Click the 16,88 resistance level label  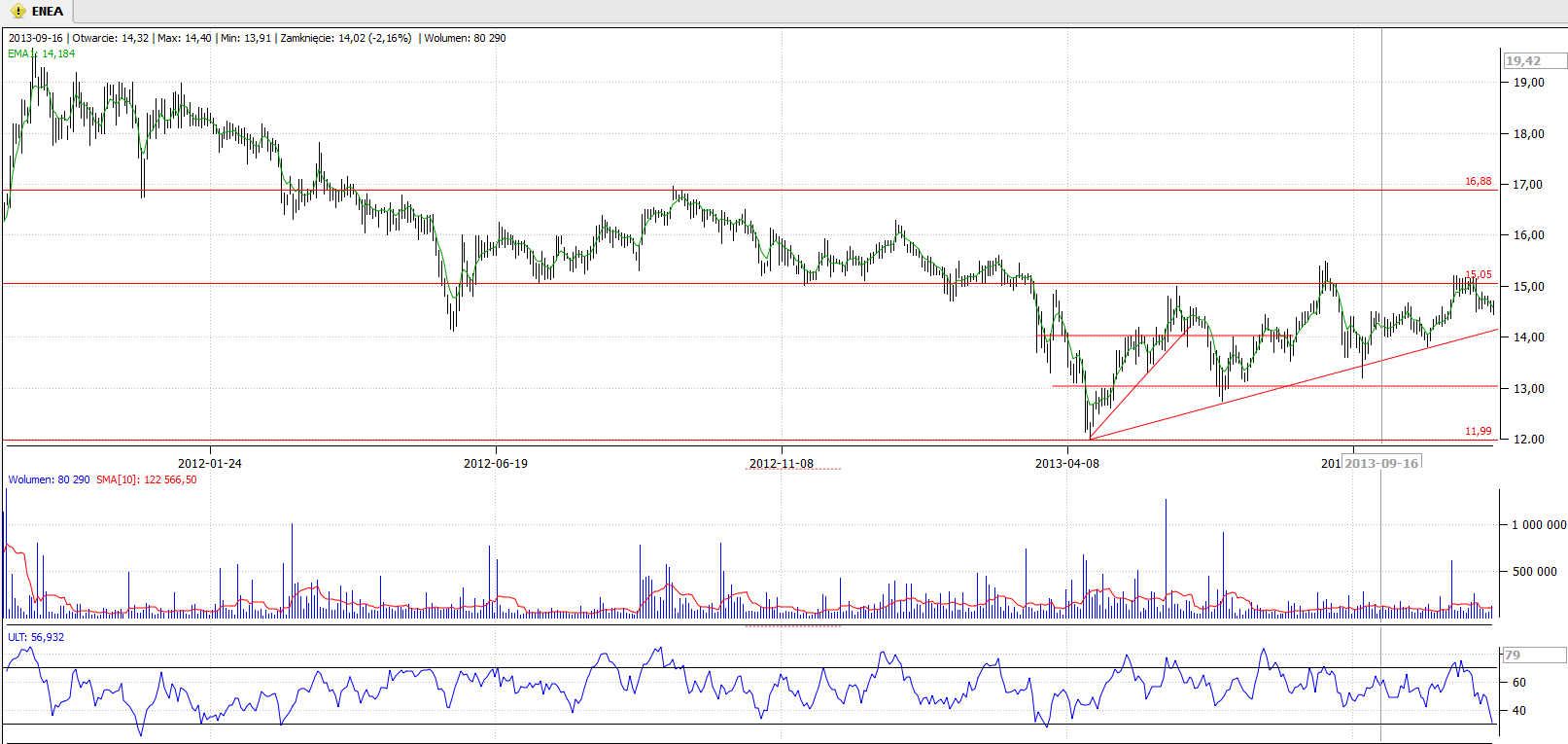1478,181
